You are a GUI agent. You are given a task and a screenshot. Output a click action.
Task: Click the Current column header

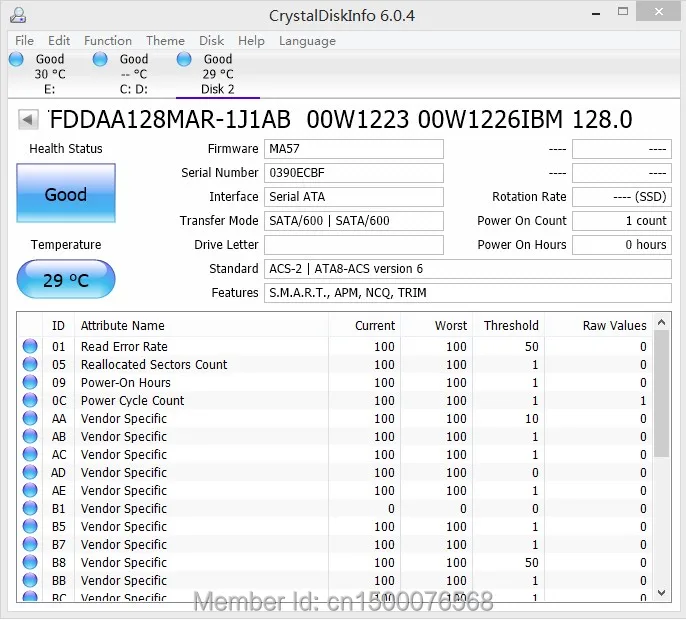click(364, 326)
